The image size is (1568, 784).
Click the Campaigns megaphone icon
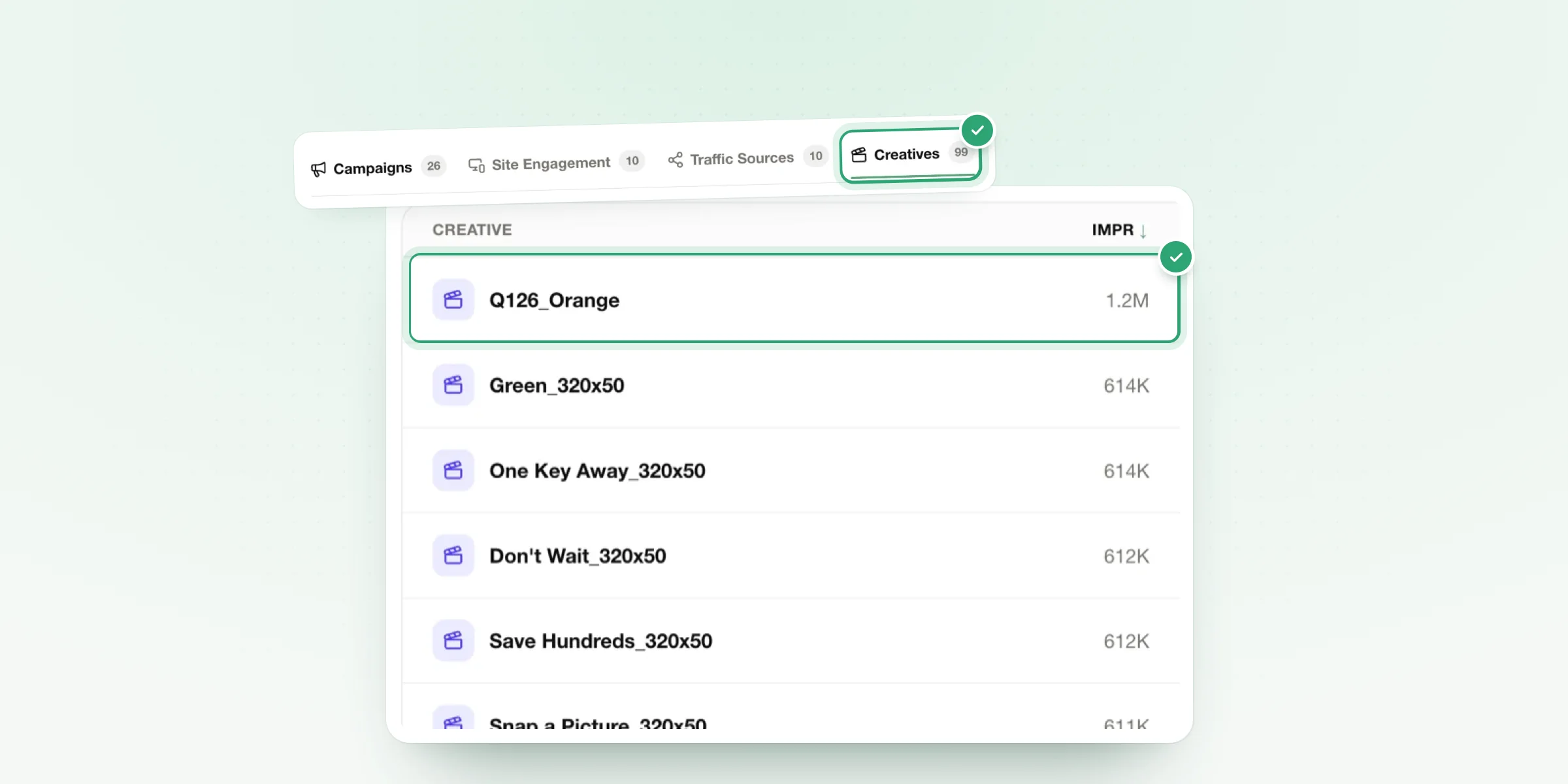point(318,169)
